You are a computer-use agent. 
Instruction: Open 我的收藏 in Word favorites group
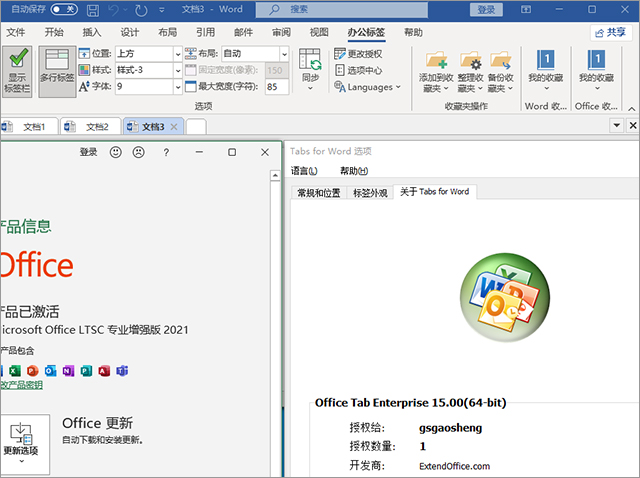pos(546,70)
